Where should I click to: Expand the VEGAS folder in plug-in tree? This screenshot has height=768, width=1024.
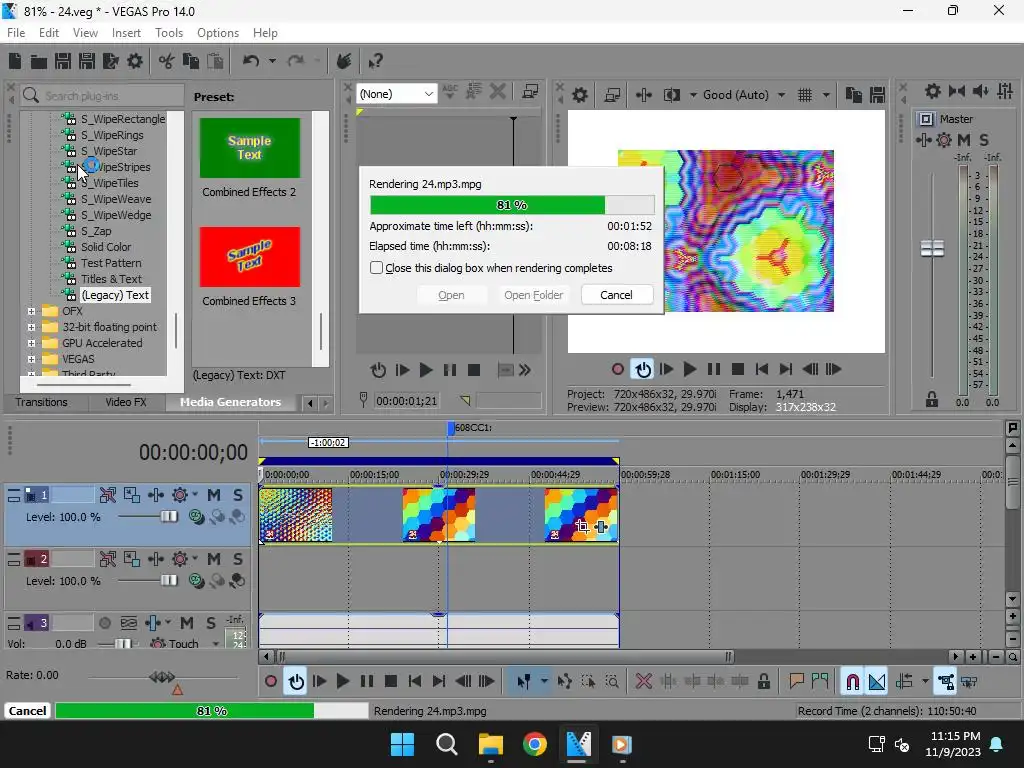tap(31, 359)
